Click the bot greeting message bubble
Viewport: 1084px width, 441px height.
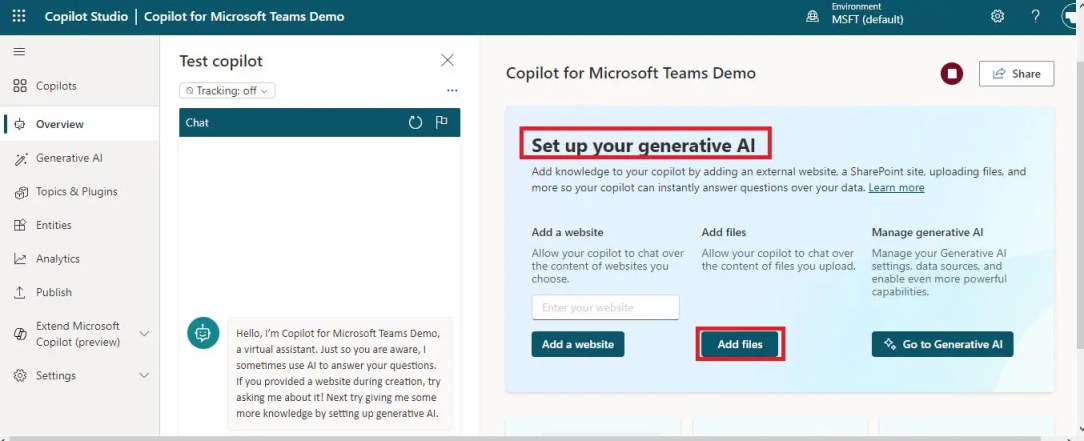pyautogui.click(x=339, y=374)
